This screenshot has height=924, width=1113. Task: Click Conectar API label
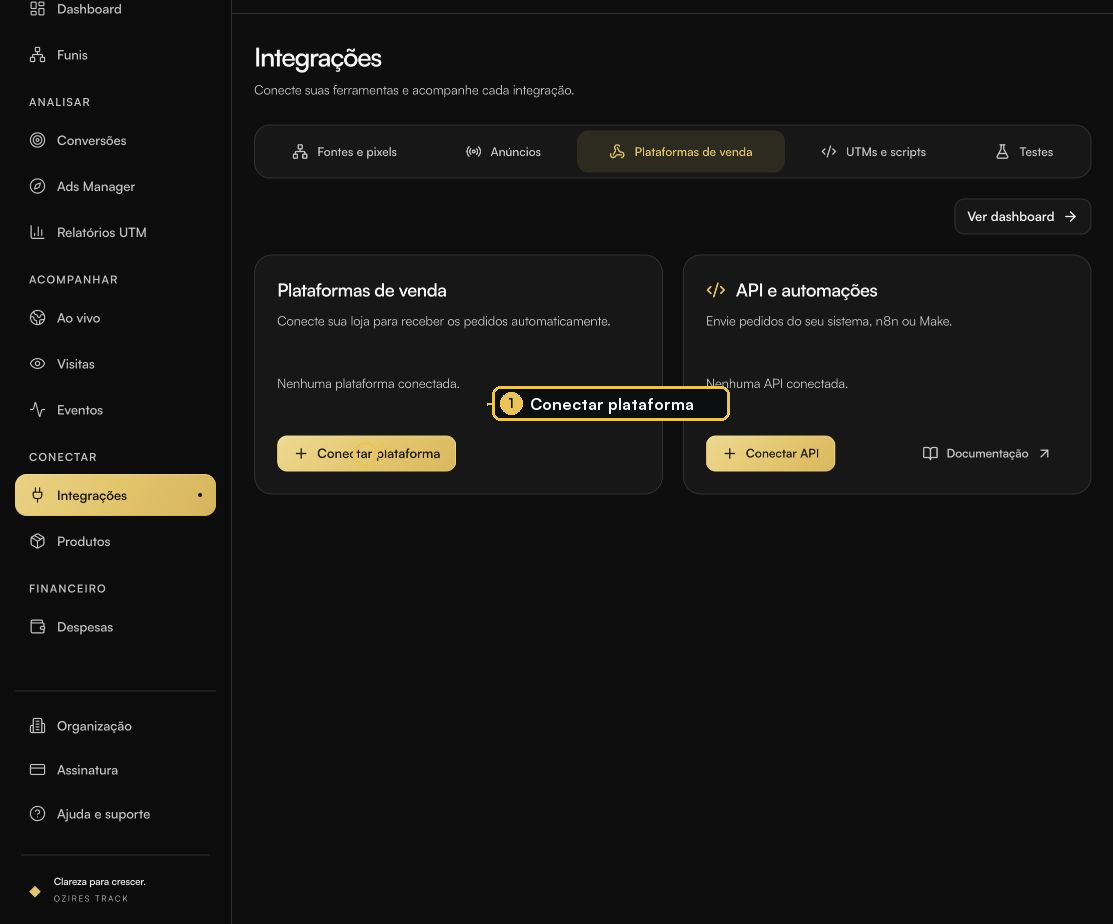pyautogui.click(x=782, y=453)
